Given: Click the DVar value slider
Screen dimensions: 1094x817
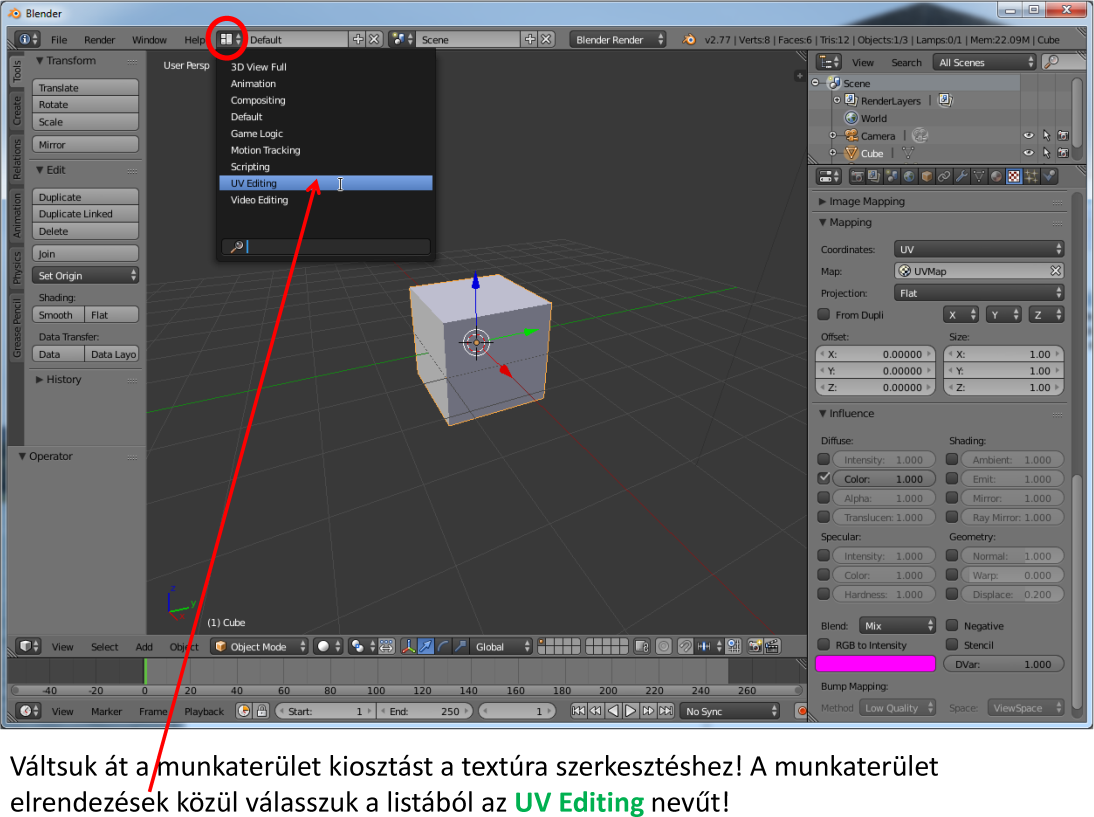Looking at the screenshot, I should [x=1004, y=664].
